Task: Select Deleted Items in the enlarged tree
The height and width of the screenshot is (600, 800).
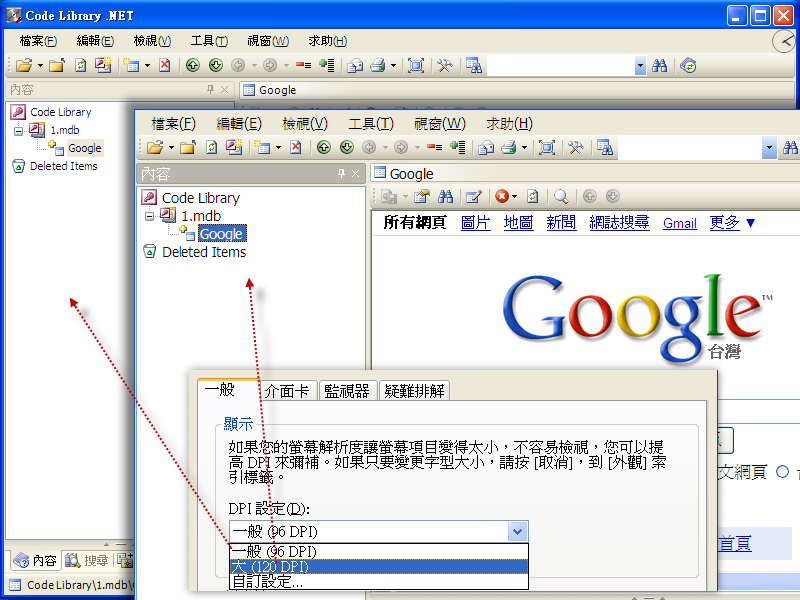Action: 204,252
